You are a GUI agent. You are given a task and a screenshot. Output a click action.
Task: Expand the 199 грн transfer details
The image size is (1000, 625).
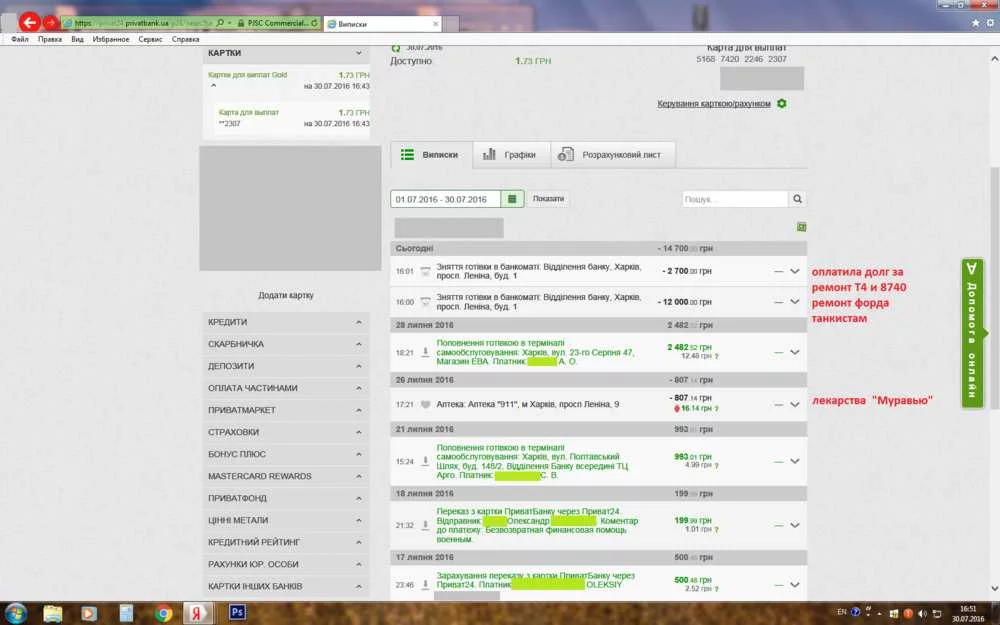[x=795, y=526]
